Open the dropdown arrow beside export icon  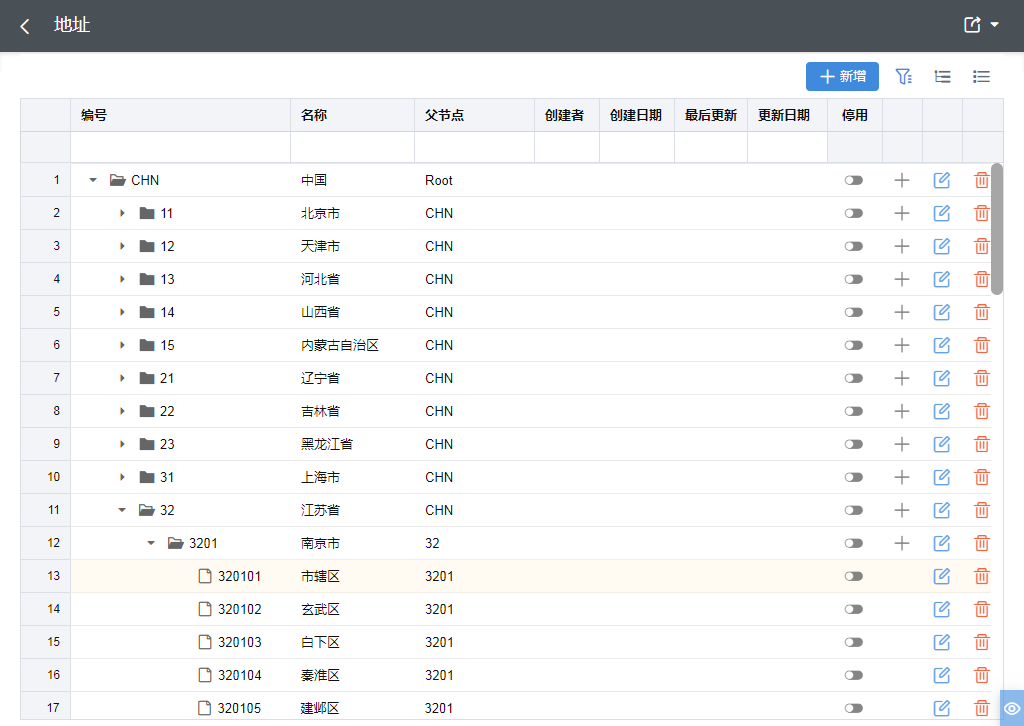pyautogui.click(x=995, y=25)
